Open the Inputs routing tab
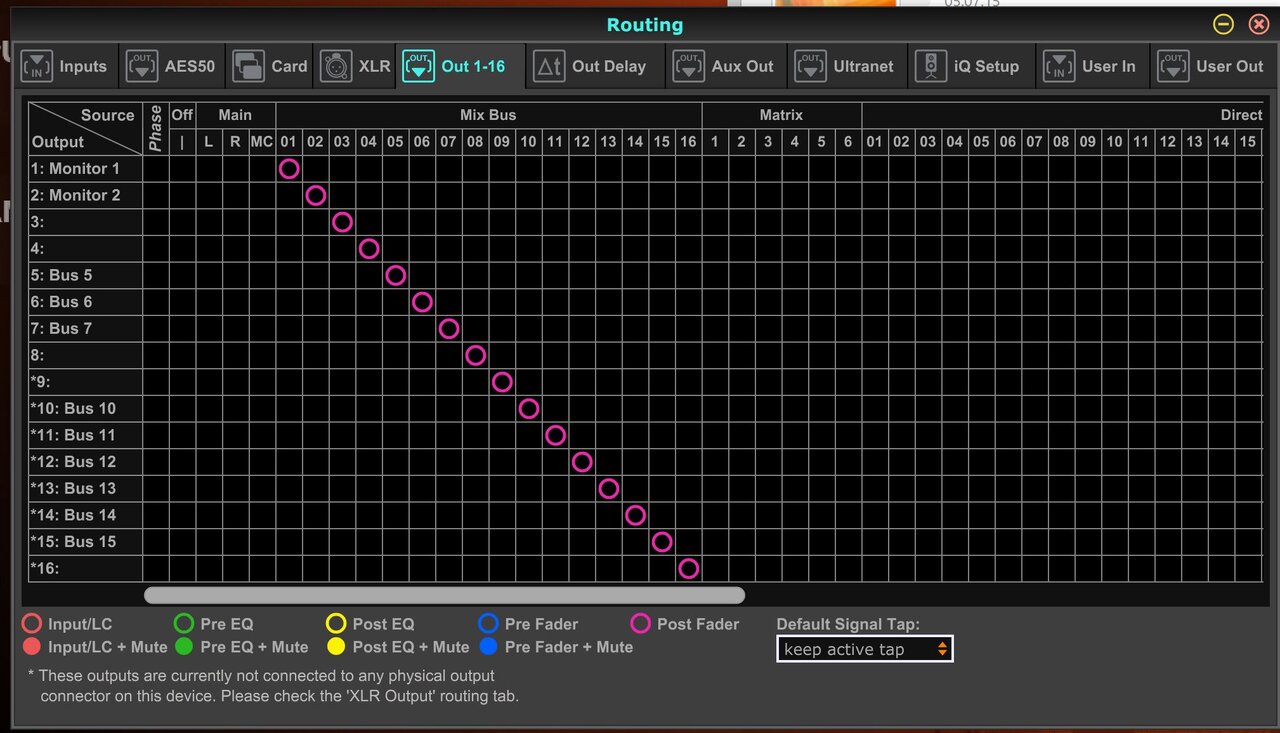 click(x=64, y=67)
